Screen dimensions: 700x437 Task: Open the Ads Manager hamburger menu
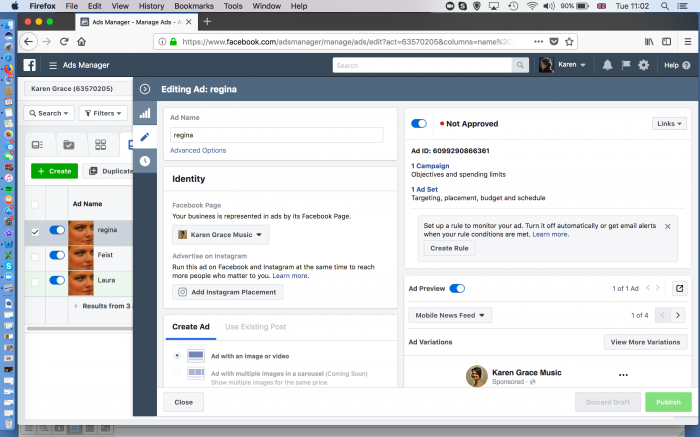pos(53,65)
